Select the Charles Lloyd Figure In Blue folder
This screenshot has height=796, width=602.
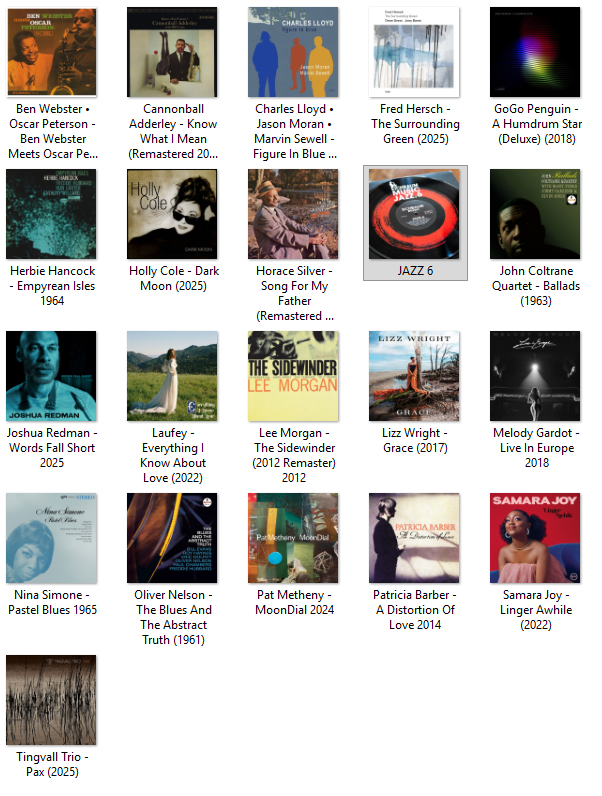[293, 84]
